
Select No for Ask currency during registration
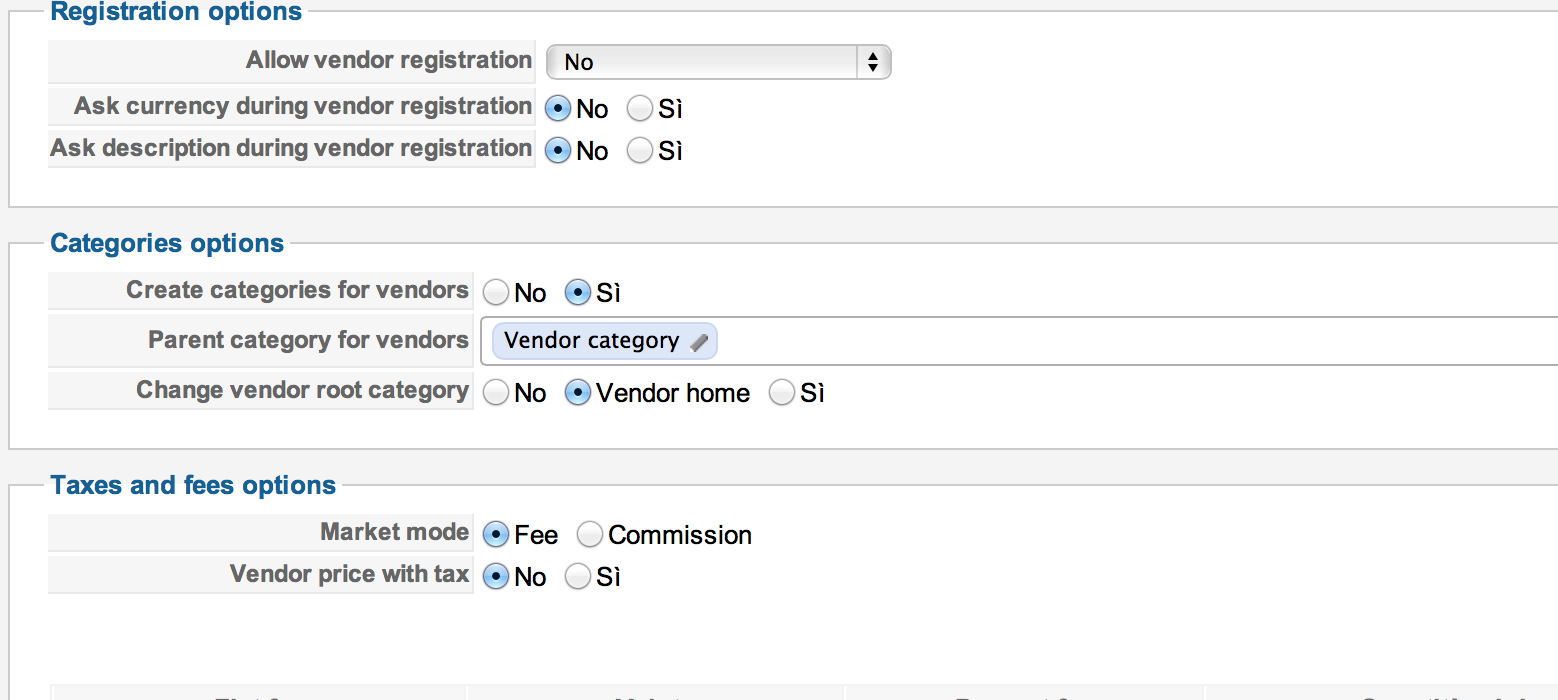coord(558,108)
